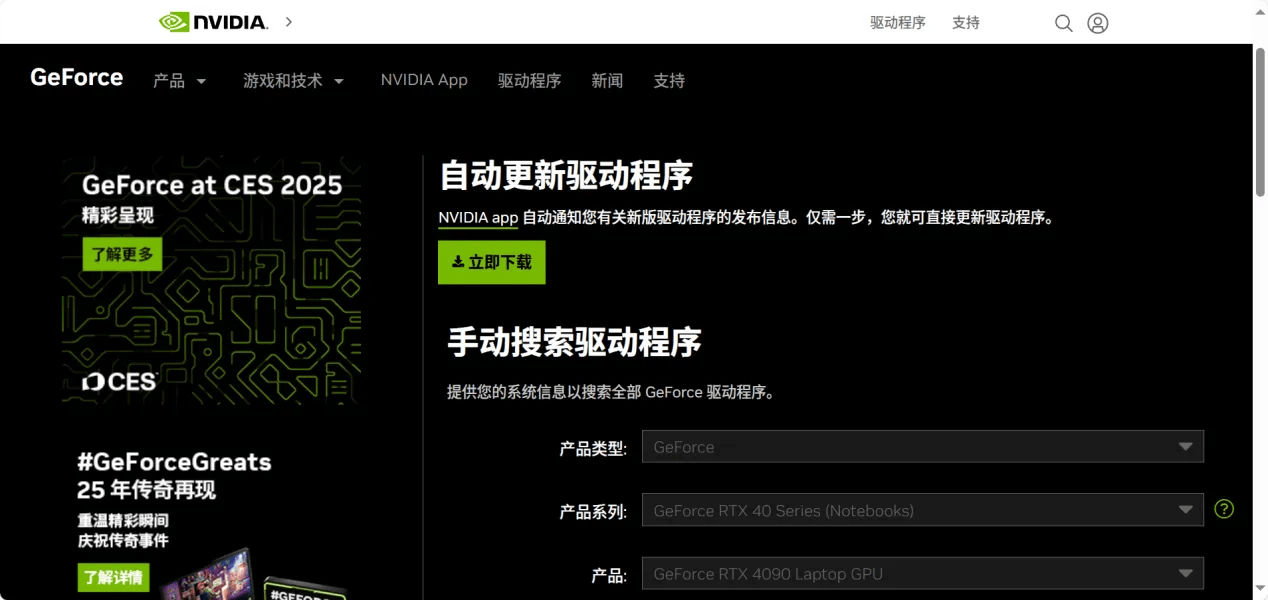
Task: Click the 立即下载 download button
Action: click(x=491, y=262)
